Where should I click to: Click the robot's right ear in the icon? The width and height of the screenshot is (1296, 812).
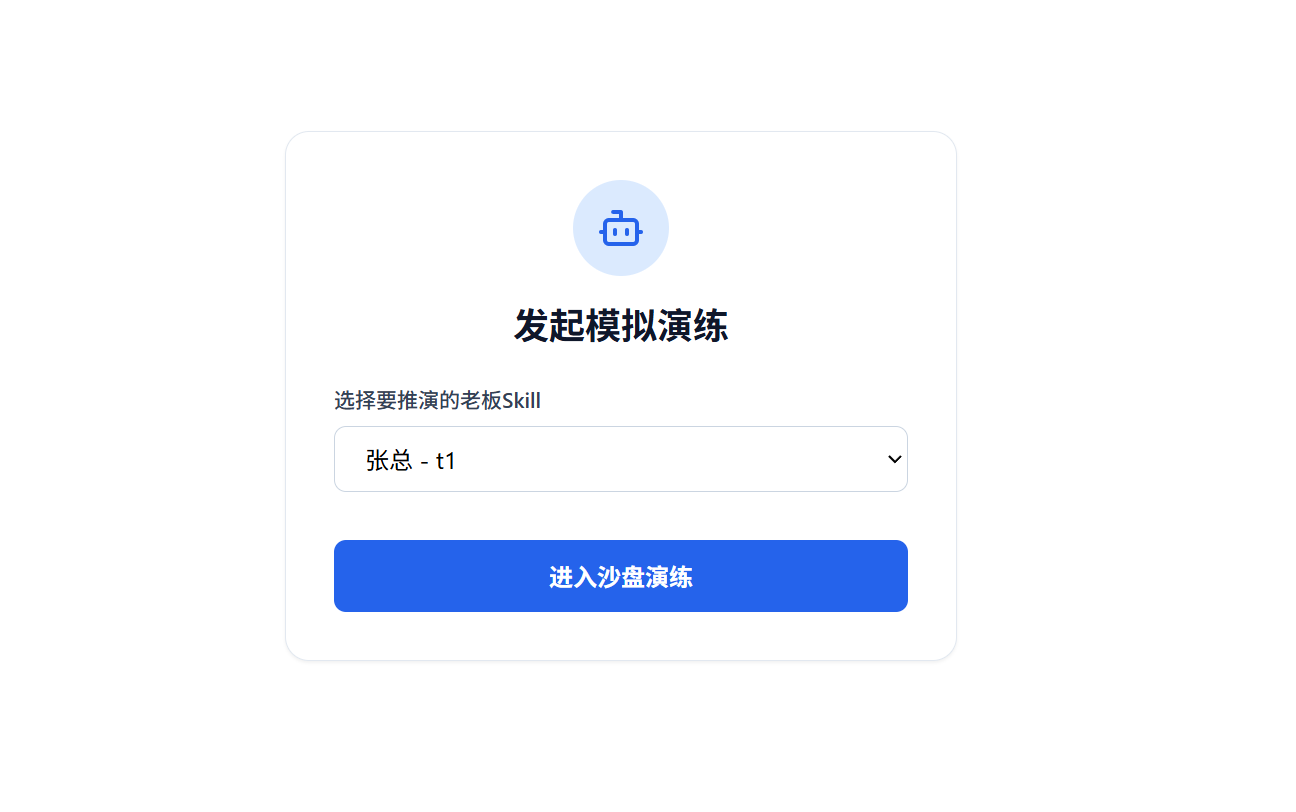click(x=640, y=232)
